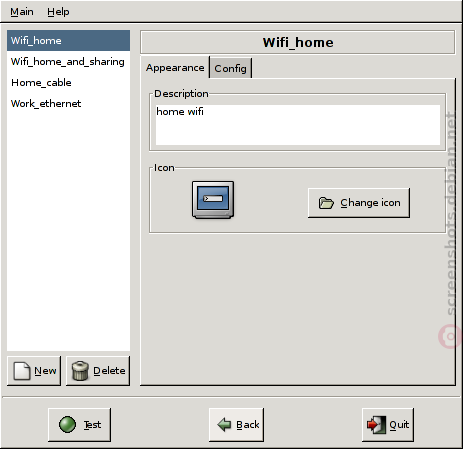Click the green Back arrow icon
Viewport: 463px width, 449px height.
point(224,425)
